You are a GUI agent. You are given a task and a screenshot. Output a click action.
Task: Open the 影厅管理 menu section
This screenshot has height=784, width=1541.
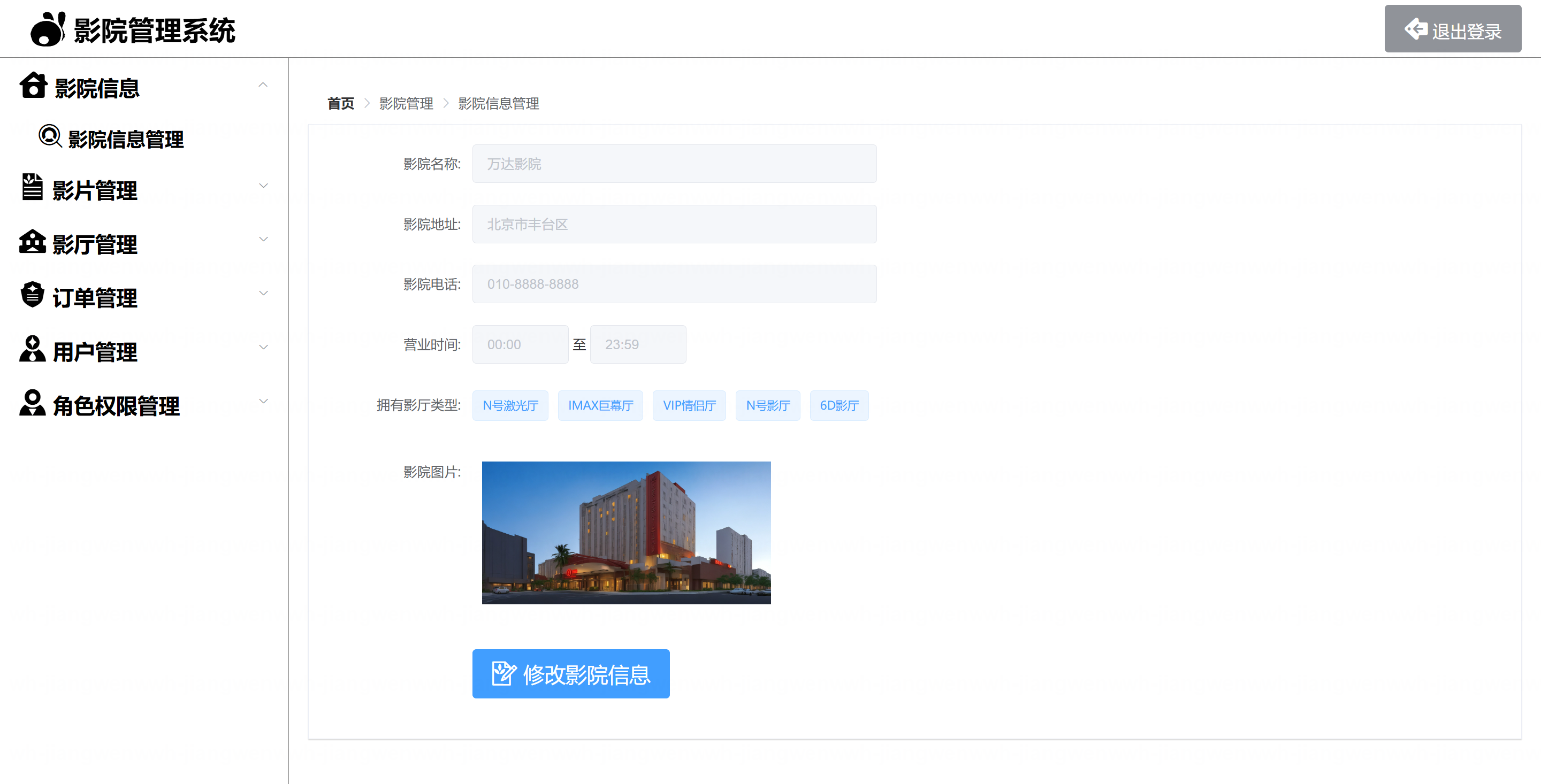point(95,244)
